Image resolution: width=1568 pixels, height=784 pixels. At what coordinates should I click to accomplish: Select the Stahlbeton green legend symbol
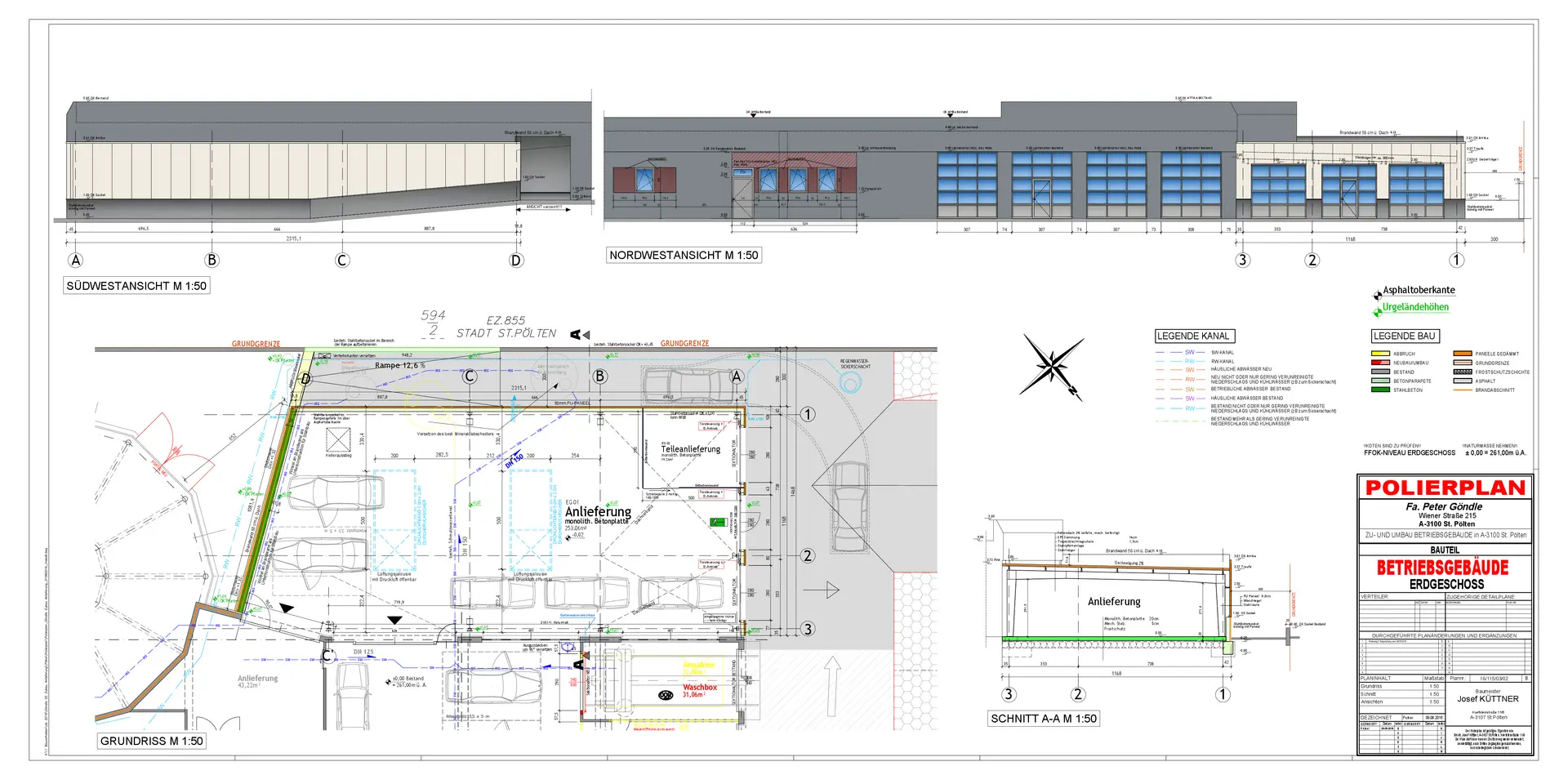point(1380,390)
